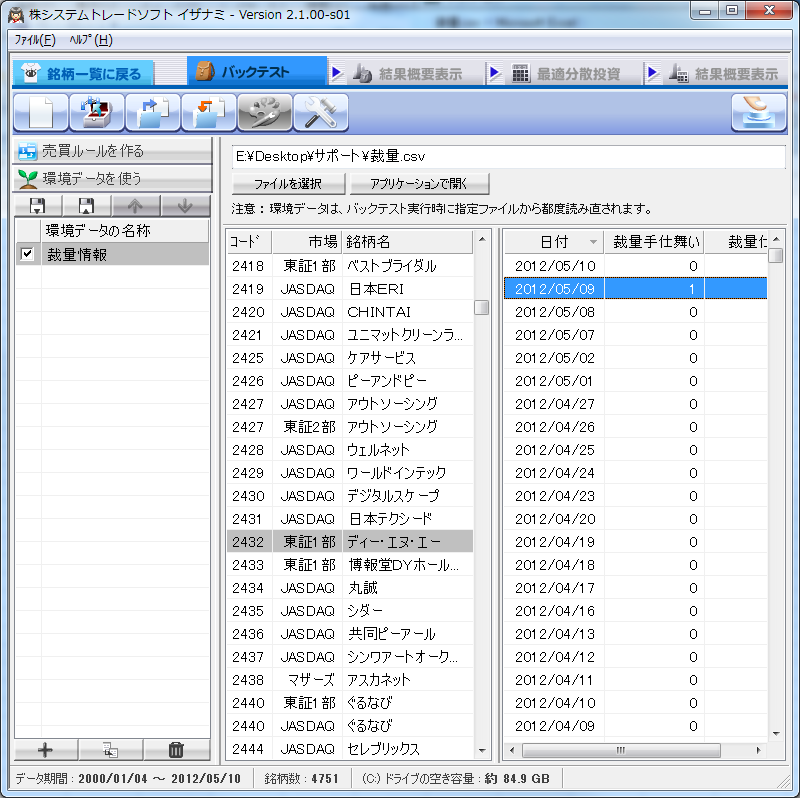
Task: Click the stock list scroll up arrow
Action: tap(482, 239)
